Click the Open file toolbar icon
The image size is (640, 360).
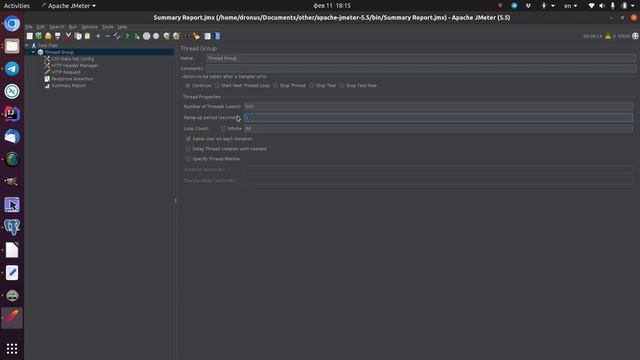coord(48,36)
